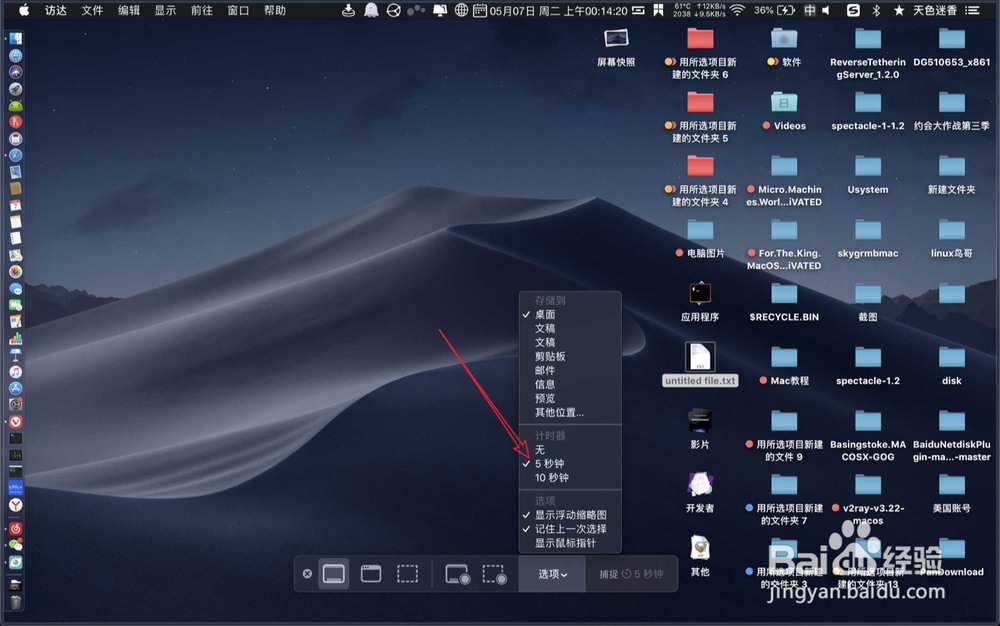Select the record selected portion tool

(x=494, y=574)
